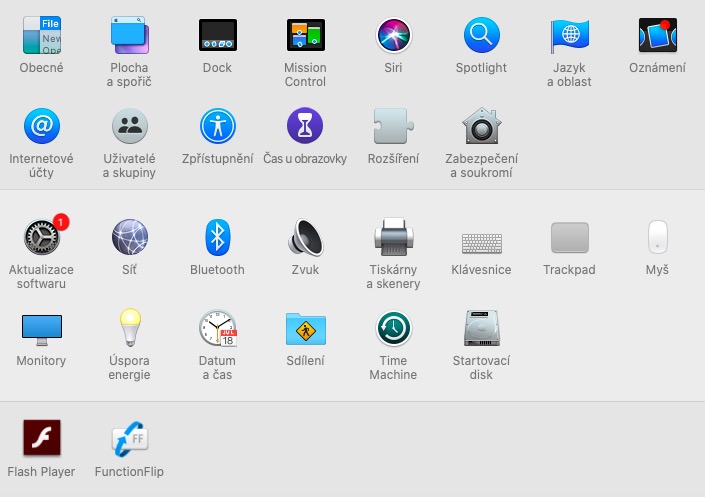Open Sdílení sharing preferences
The image size is (705, 497).
[x=306, y=329]
